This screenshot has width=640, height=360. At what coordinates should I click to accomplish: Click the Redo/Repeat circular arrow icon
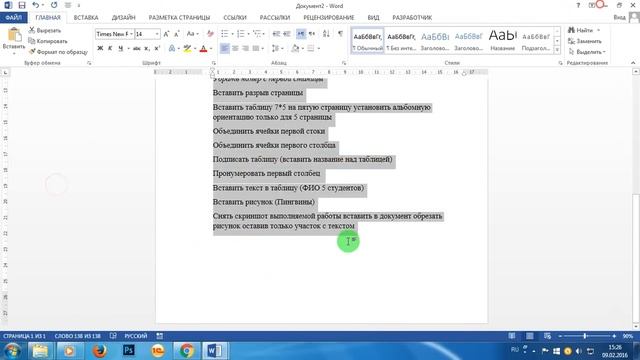tap(54, 5)
